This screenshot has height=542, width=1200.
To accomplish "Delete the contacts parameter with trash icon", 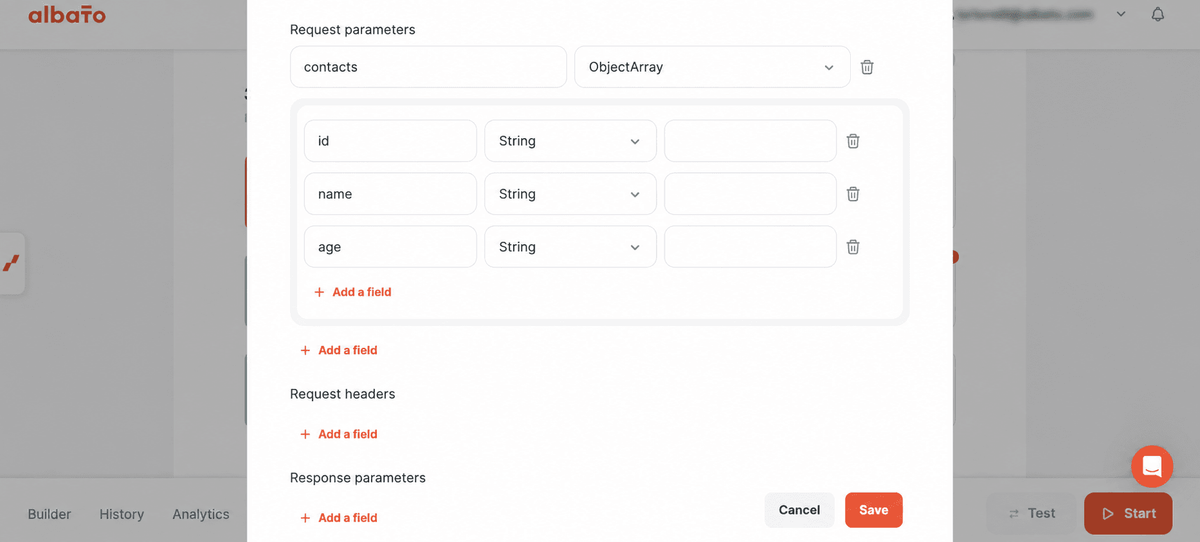I will [x=867, y=67].
